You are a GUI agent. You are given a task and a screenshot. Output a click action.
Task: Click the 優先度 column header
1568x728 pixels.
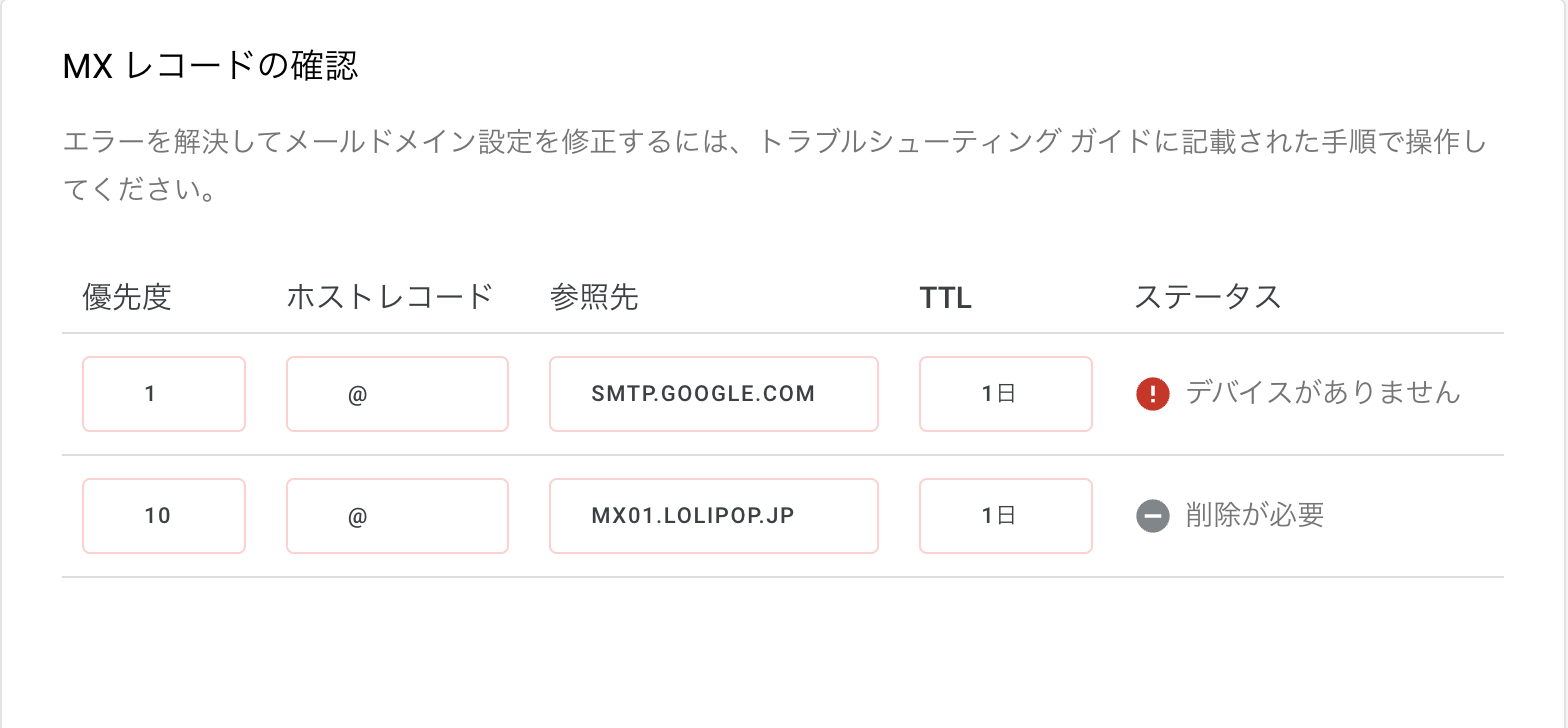click(x=125, y=296)
